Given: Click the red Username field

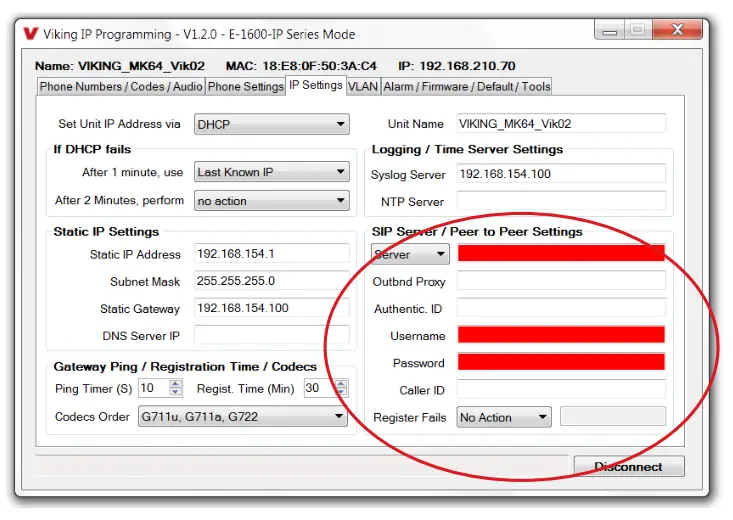Looking at the screenshot, I should tap(561, 334).
